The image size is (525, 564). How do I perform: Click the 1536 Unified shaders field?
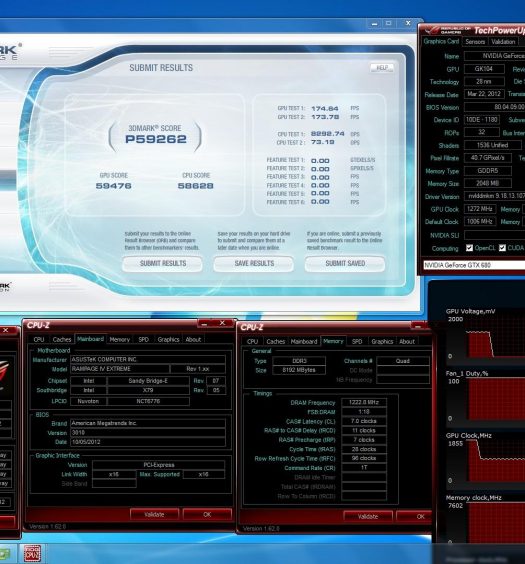tap(493, 145)
